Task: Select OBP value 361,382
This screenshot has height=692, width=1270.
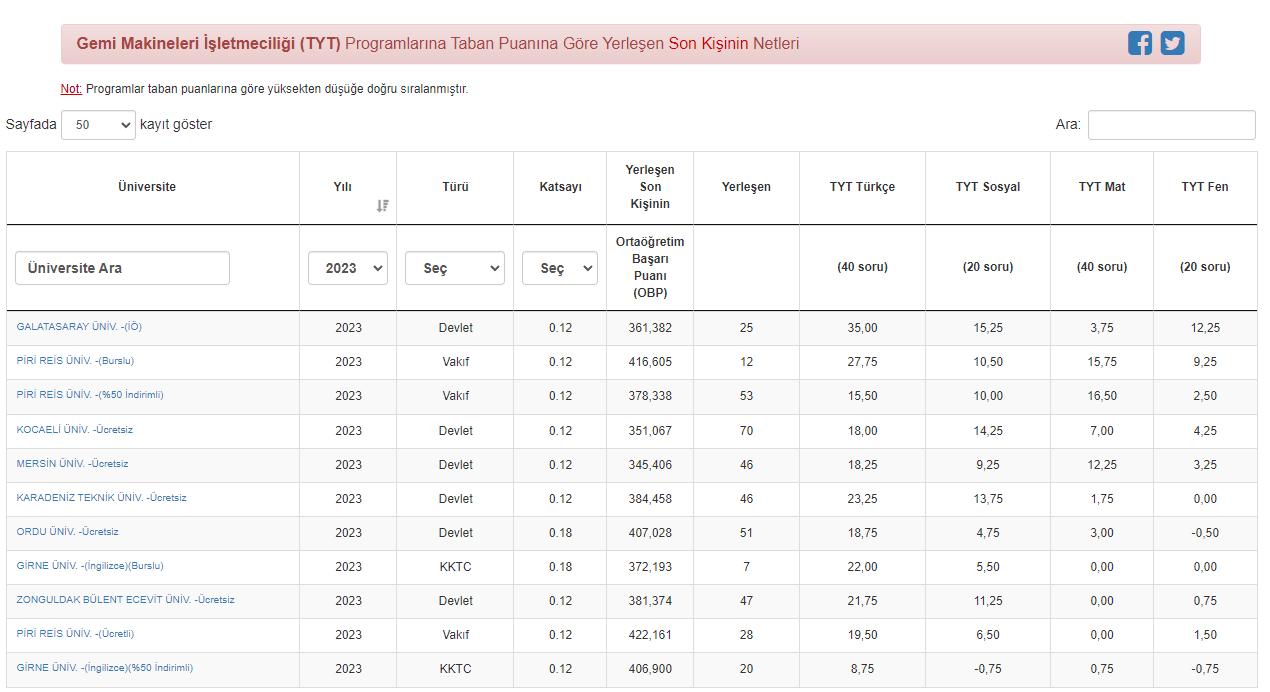Action: [x=650, y=328]
